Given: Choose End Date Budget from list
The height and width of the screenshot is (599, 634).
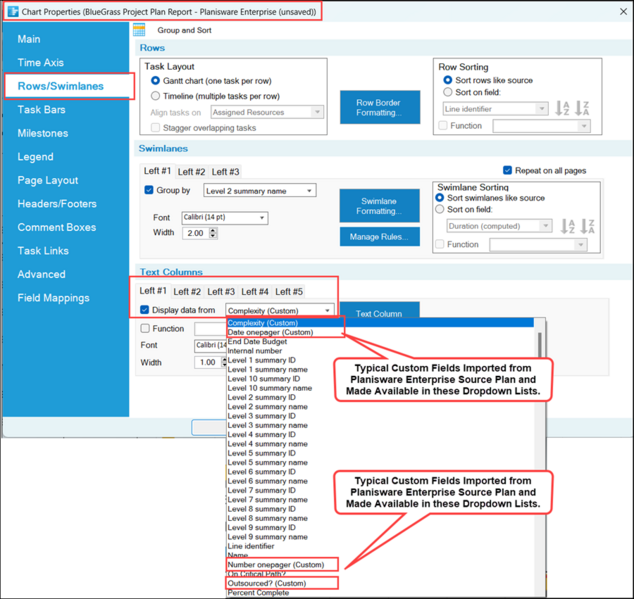Looking at the screenshot, I should coord(257,341).
